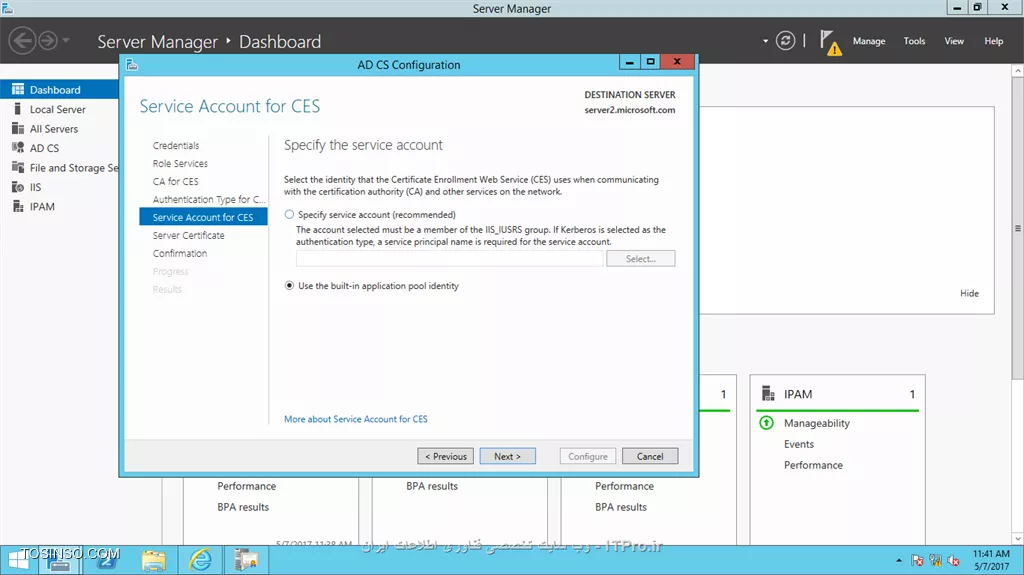The height and width of the screenshot is (575, 1024).
Task: Open Events in the IPAM tile
Action: point(799,444)
